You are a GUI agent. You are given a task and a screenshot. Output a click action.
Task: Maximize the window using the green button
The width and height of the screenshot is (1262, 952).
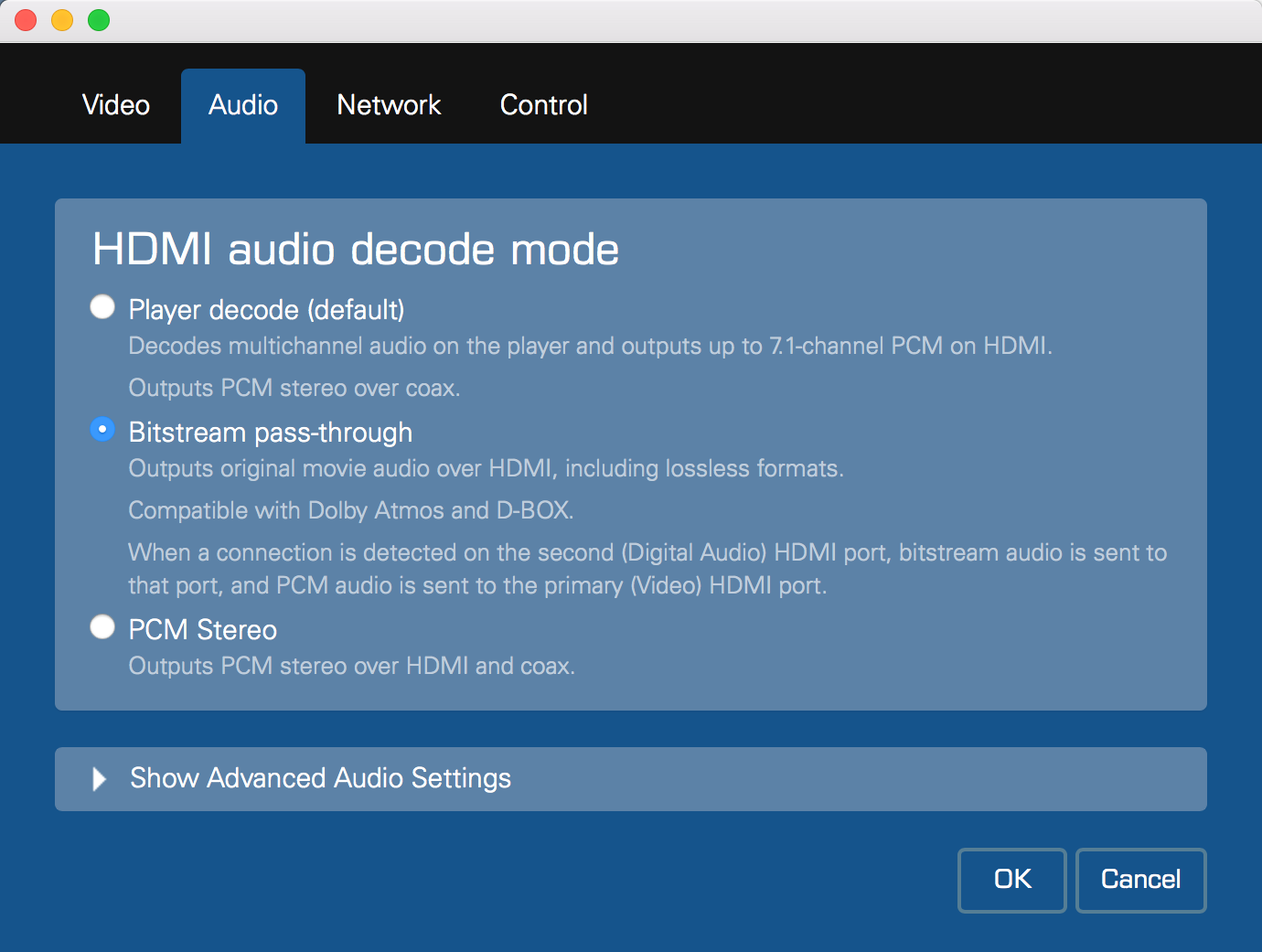pos(99,20)
